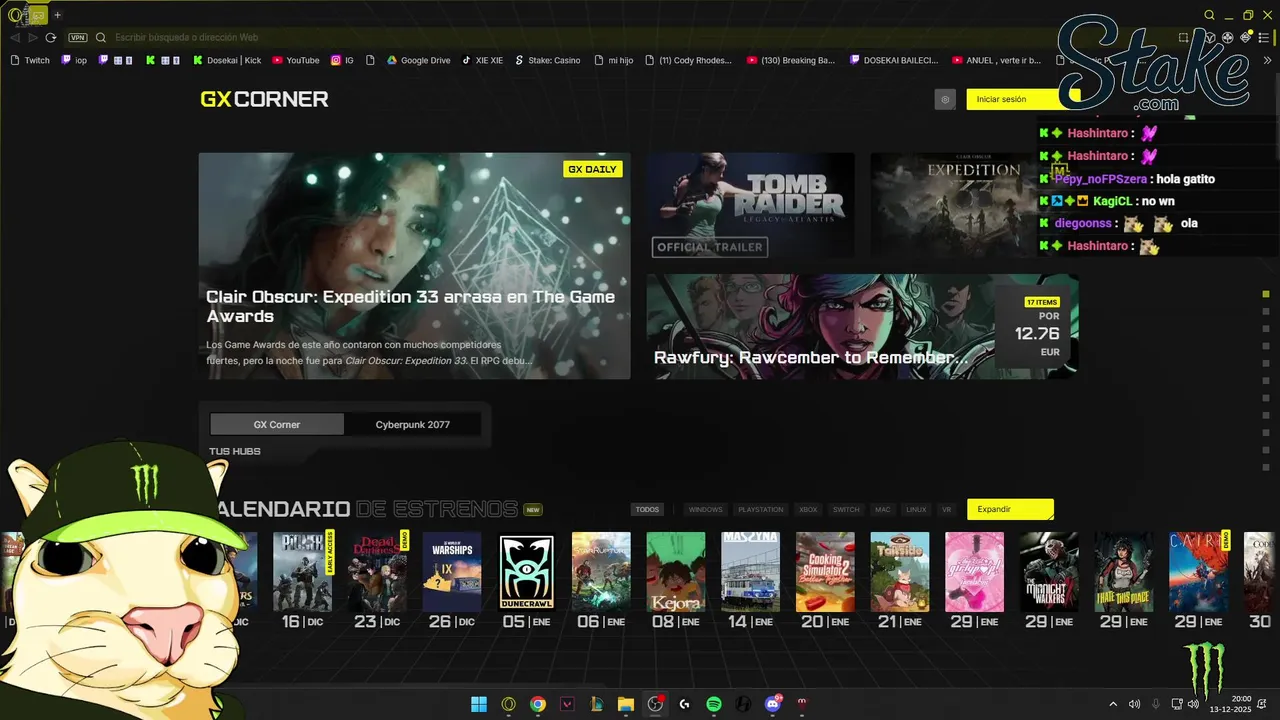Open the YouTube bookmark

point(296,60)
